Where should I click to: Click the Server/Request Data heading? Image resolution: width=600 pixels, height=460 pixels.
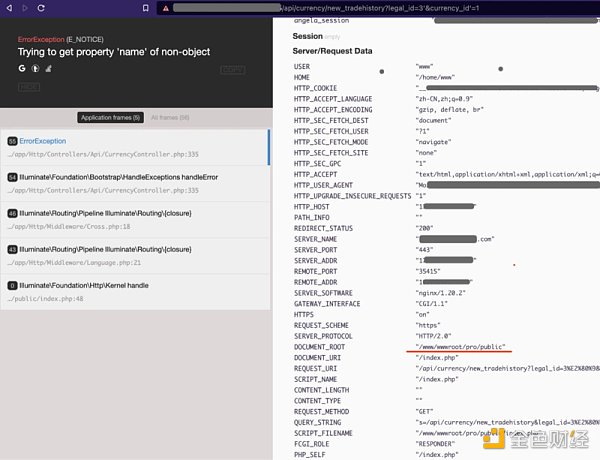coord(332,50)
